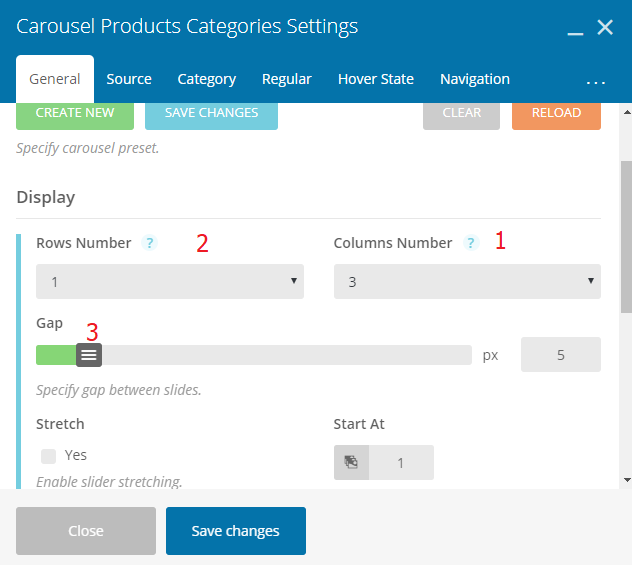Close the settings dialog with X

click(x=605, y=27)
